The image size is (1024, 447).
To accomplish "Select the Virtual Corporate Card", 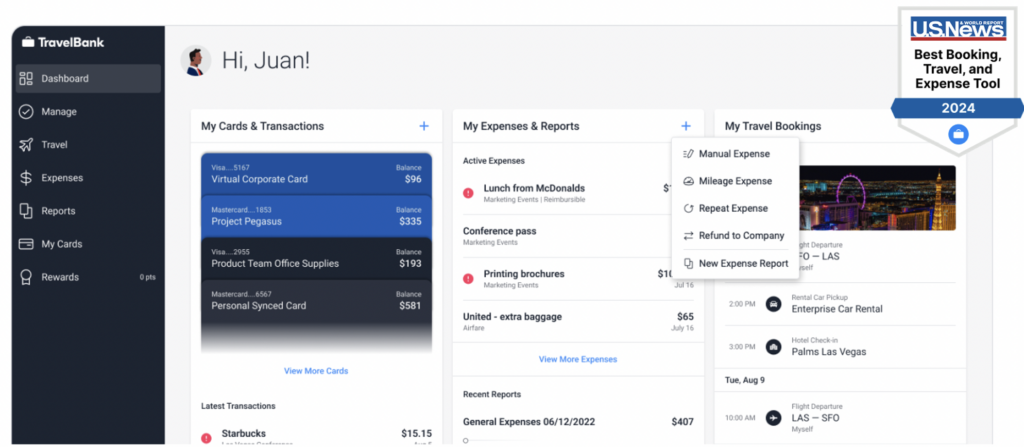I will coord(316,173).
